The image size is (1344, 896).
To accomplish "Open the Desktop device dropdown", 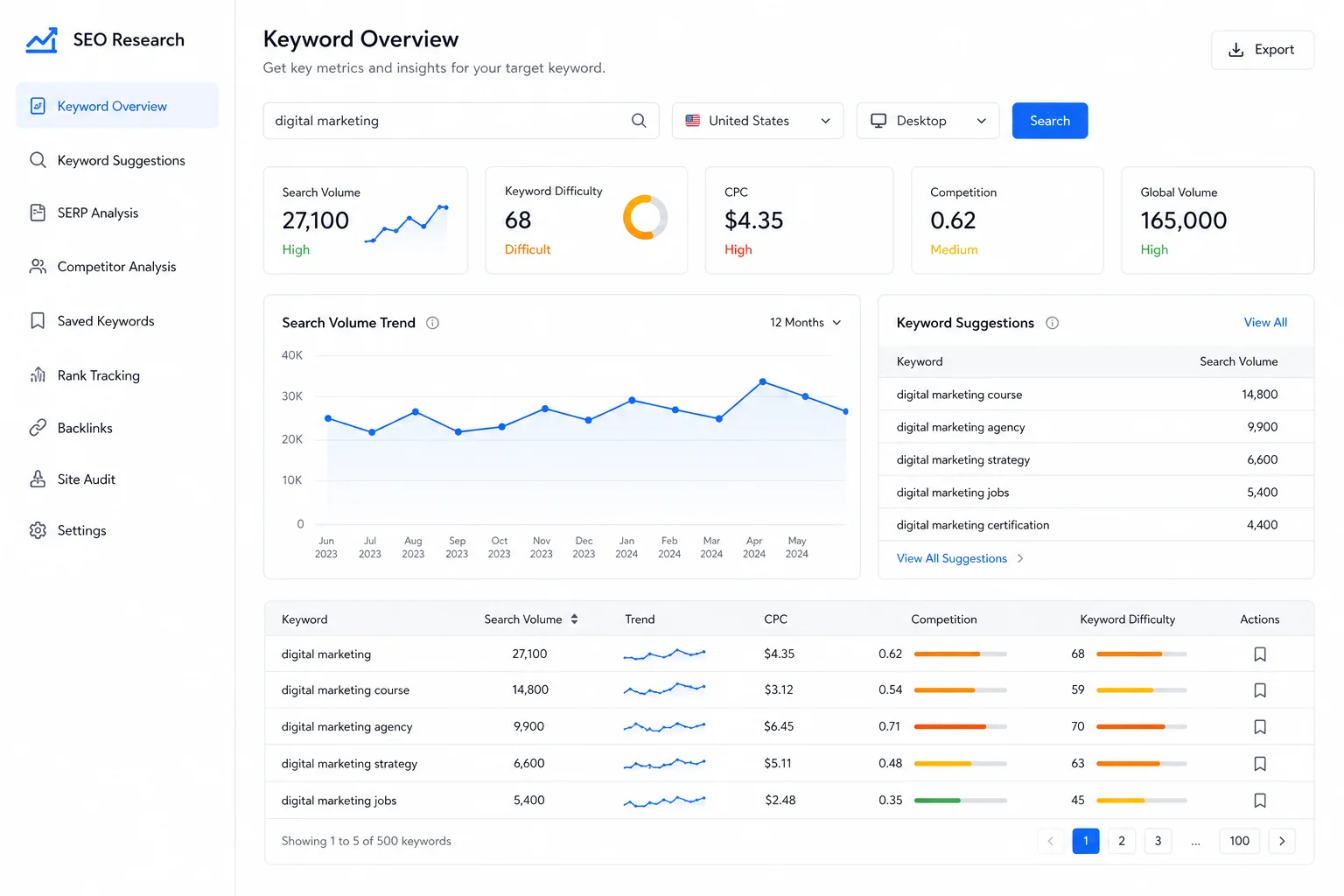I will 927,121.
